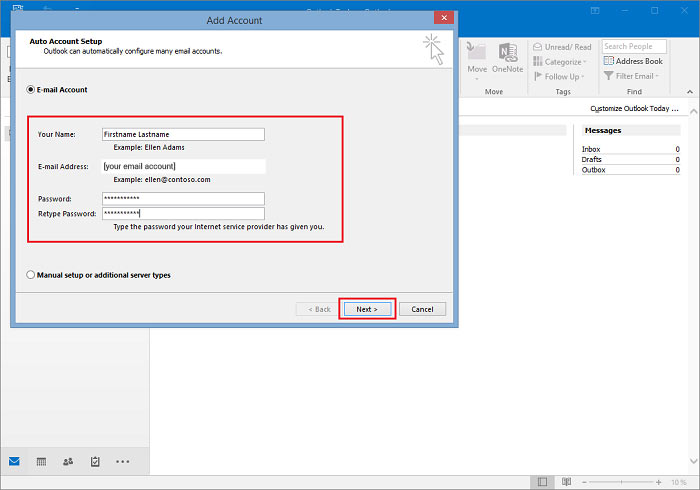Screen dimensions: 700x490
Task: Click the Your Name input field
Action: (183, 134)
